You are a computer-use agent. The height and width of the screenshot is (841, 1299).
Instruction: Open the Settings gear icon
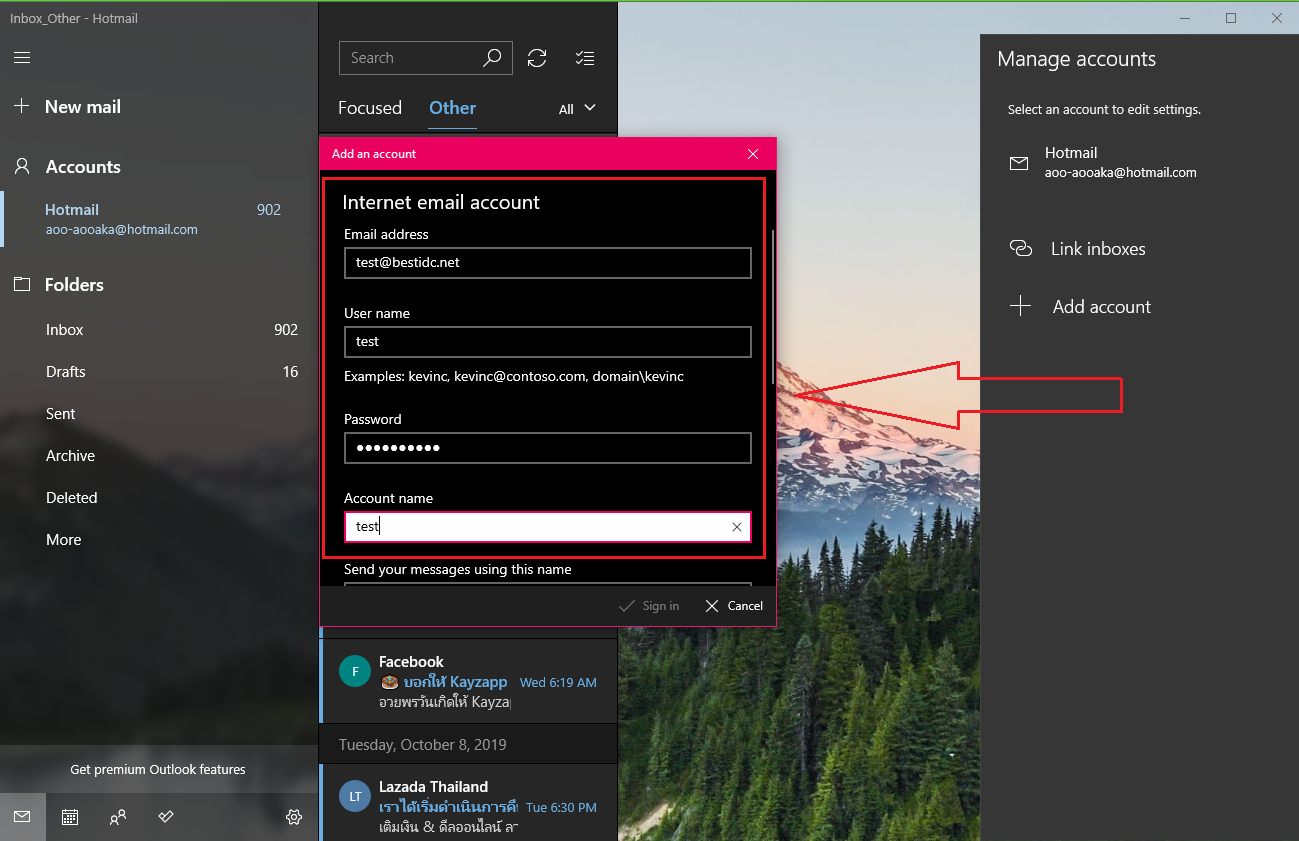tap(294, 817)
